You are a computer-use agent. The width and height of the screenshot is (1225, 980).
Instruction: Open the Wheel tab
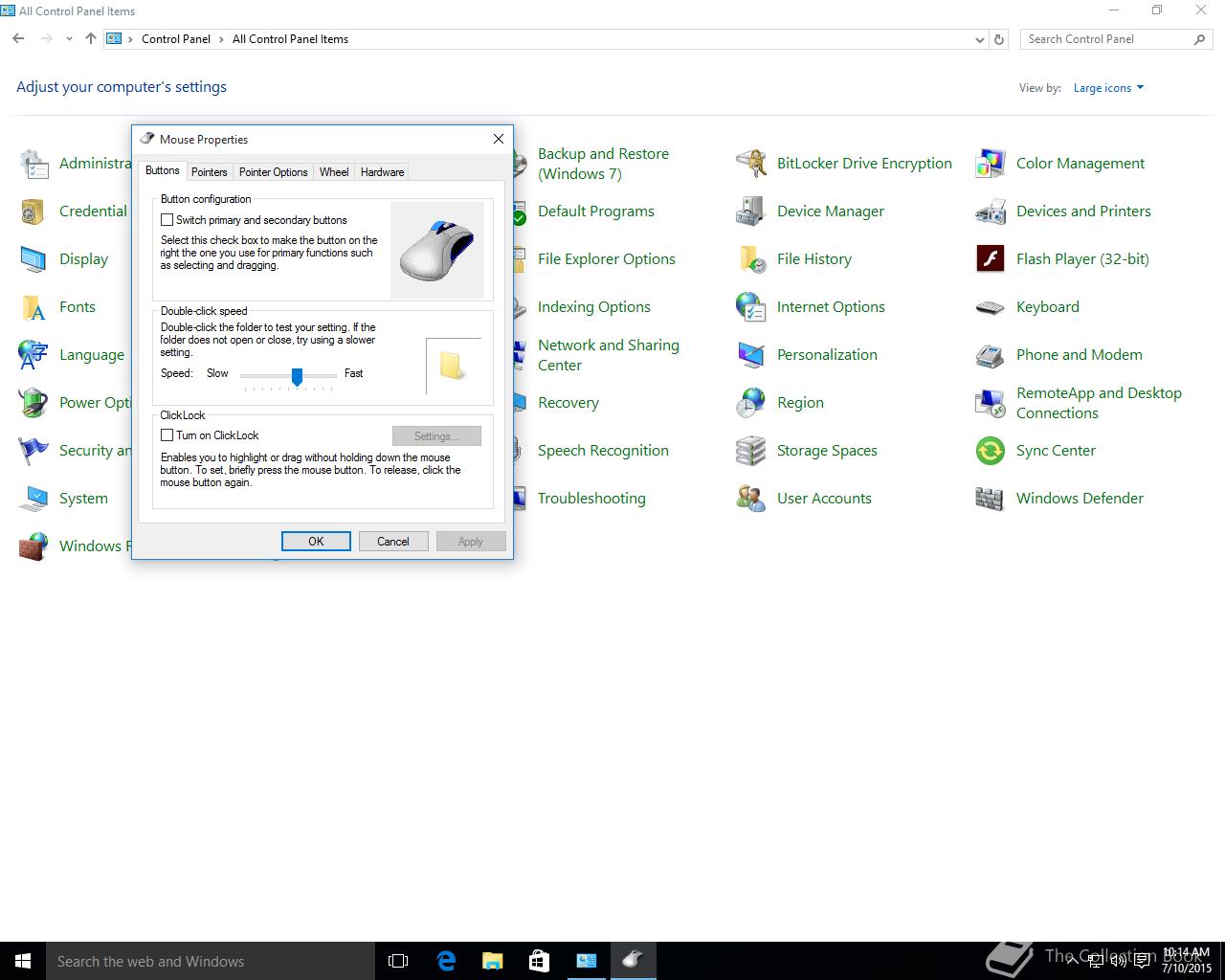334,172
